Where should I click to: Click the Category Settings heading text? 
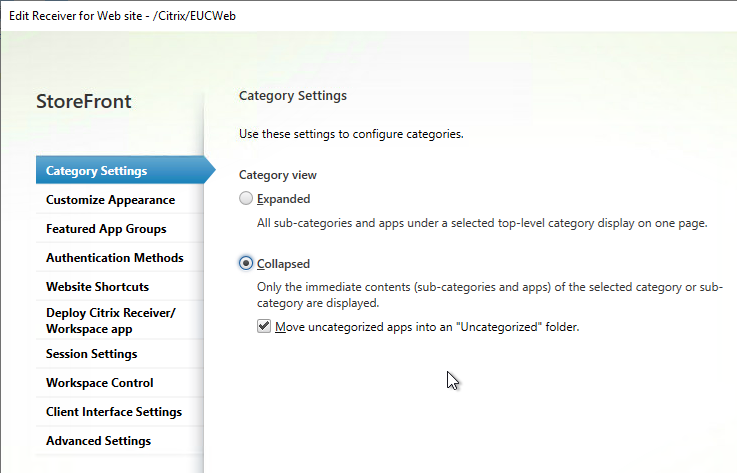(293, 96)
